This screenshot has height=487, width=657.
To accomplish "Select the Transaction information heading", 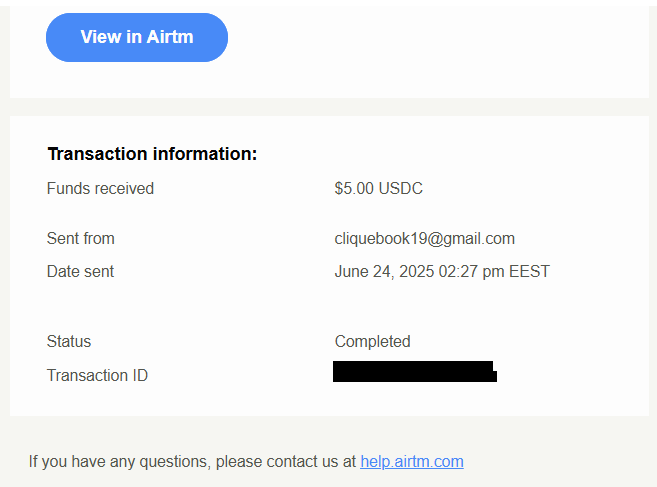I will 152,154.
